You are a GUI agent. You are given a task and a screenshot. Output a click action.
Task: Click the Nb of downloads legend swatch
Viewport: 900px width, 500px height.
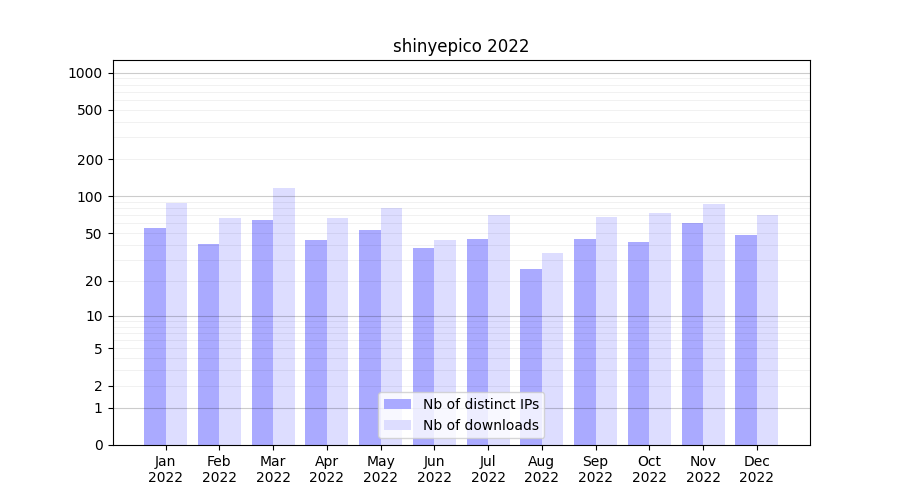click(397, 425)
